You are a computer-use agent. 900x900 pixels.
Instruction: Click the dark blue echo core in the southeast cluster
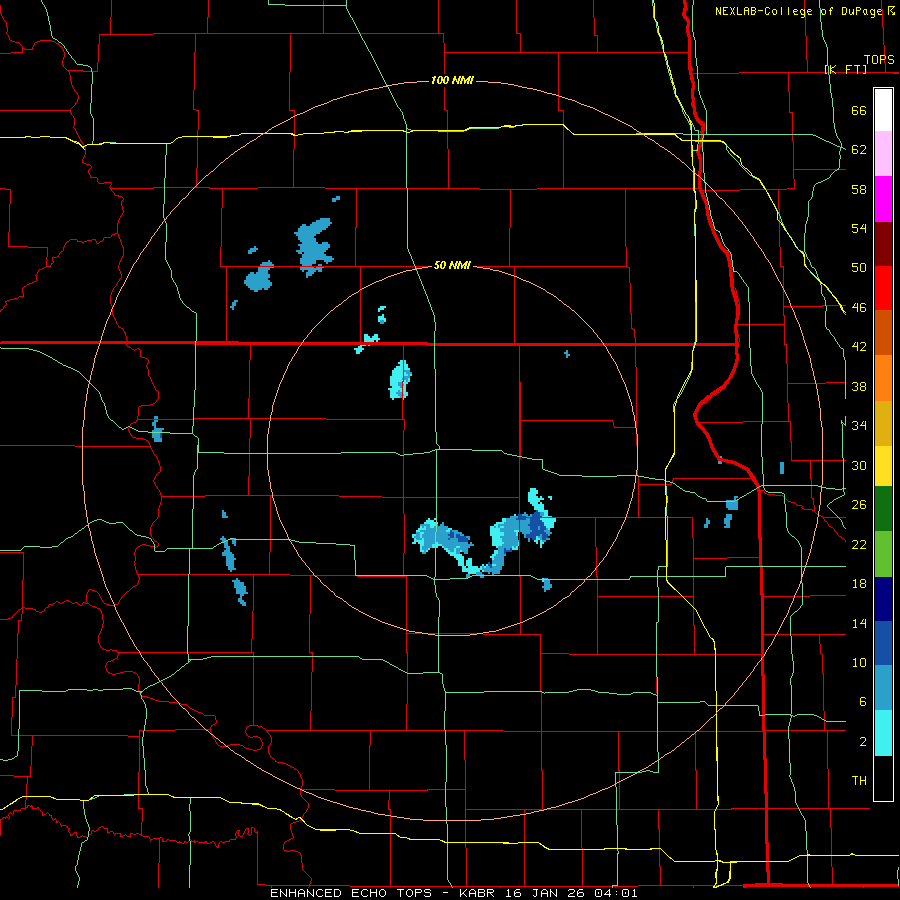(x=537, y=527)
